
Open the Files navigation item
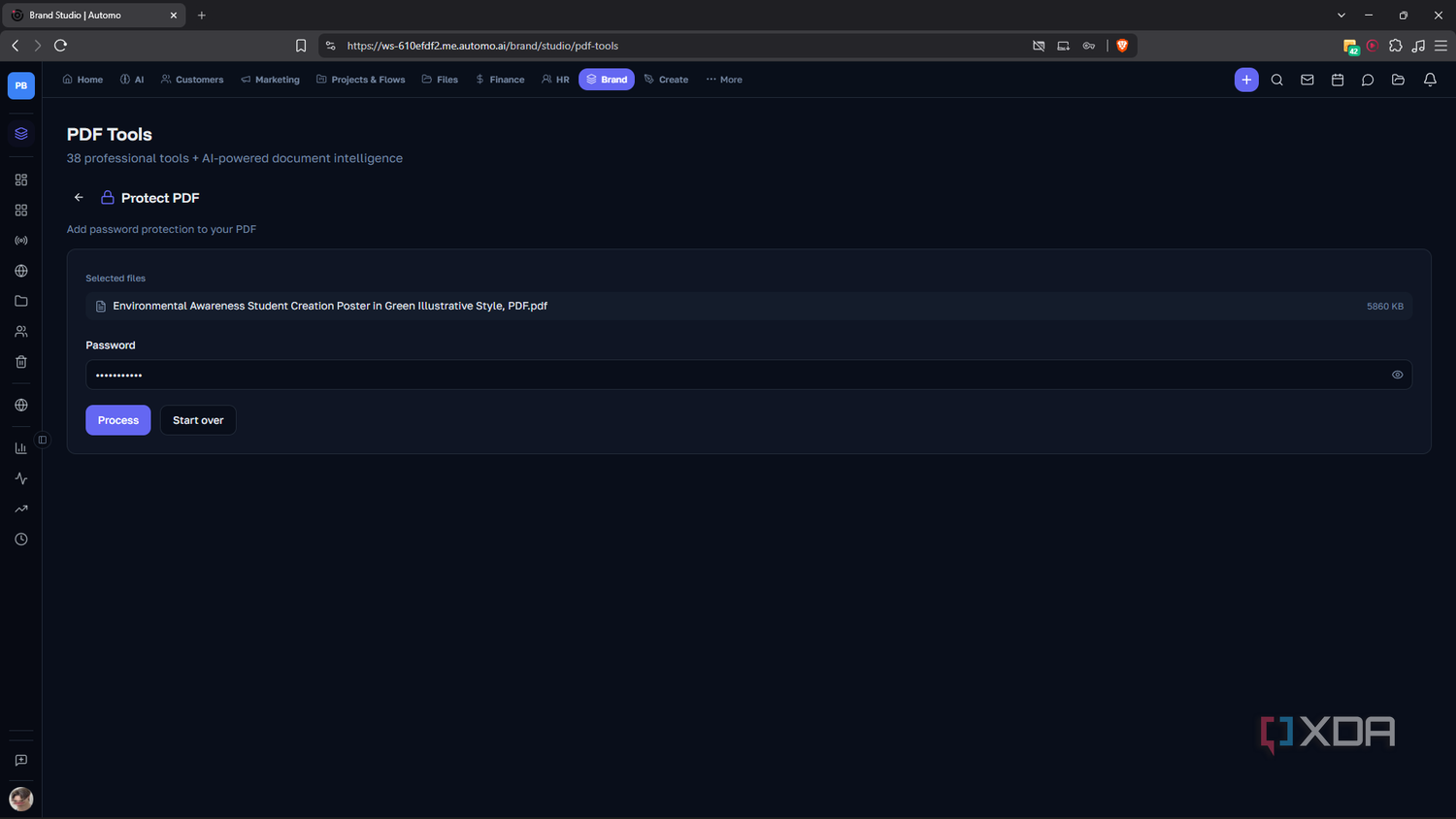click(440, 80)
